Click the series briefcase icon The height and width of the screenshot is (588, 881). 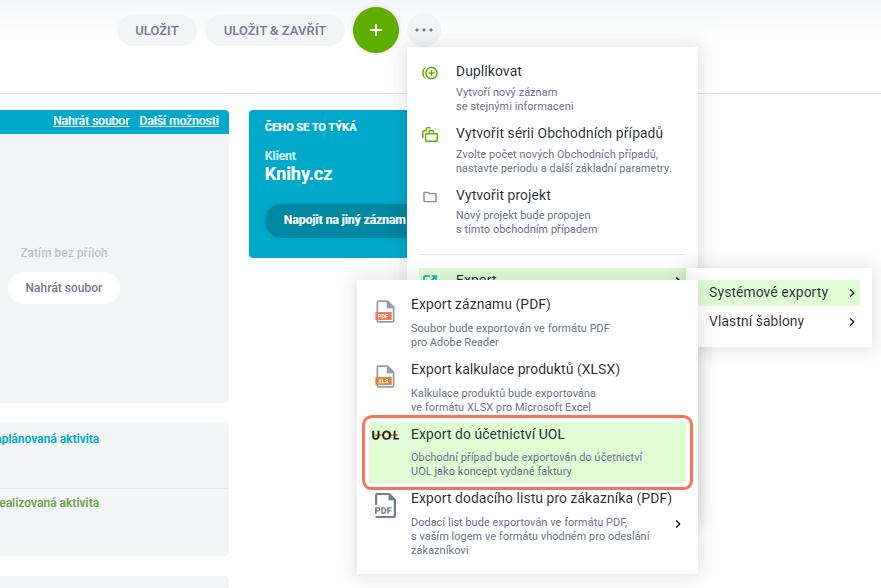pos(430,135)
